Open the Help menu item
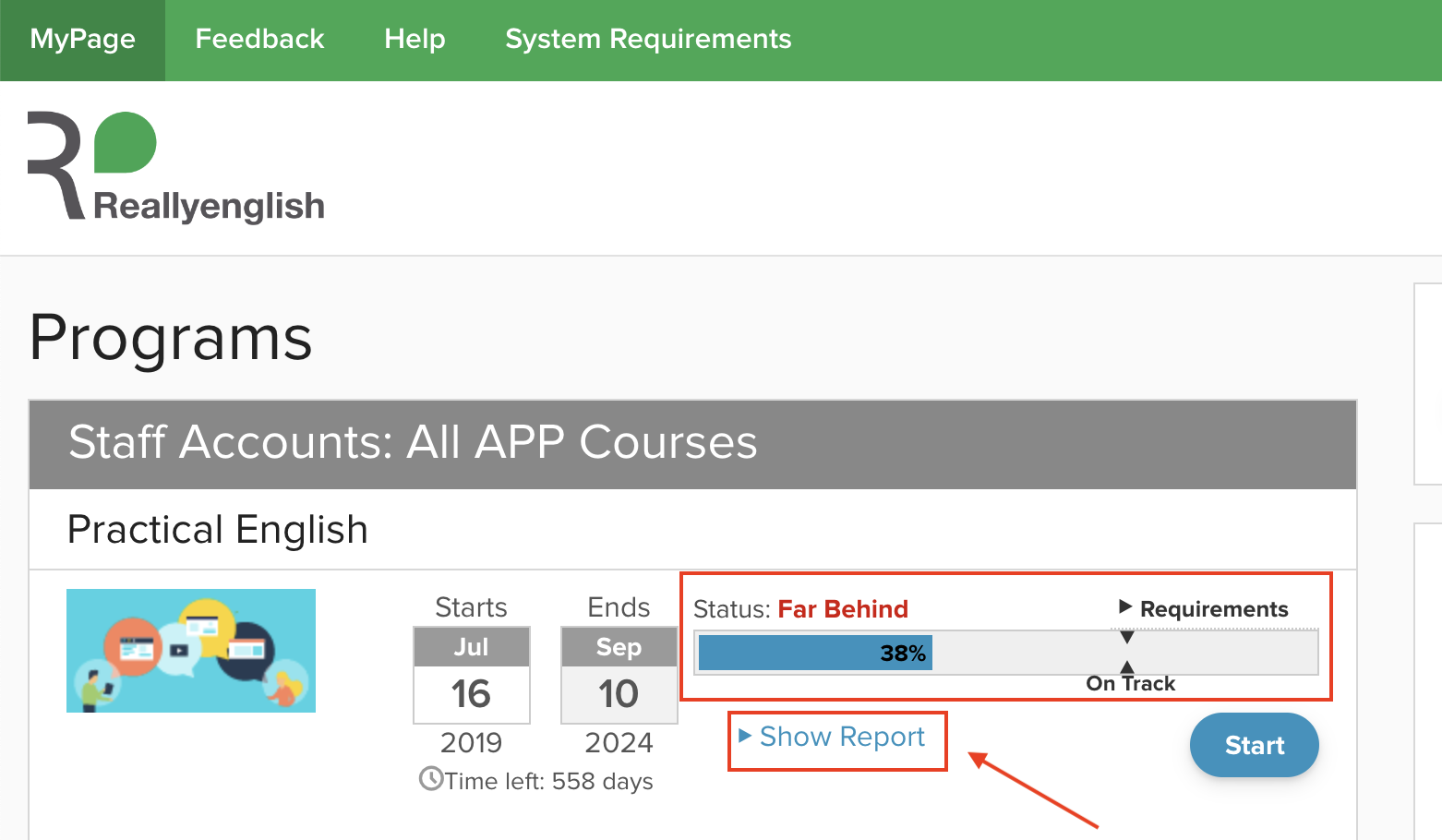 tap(415, 39)
